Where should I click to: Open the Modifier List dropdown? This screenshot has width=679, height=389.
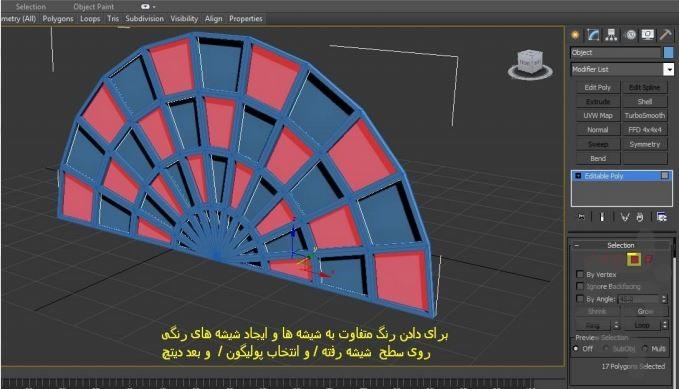(669, 69)
